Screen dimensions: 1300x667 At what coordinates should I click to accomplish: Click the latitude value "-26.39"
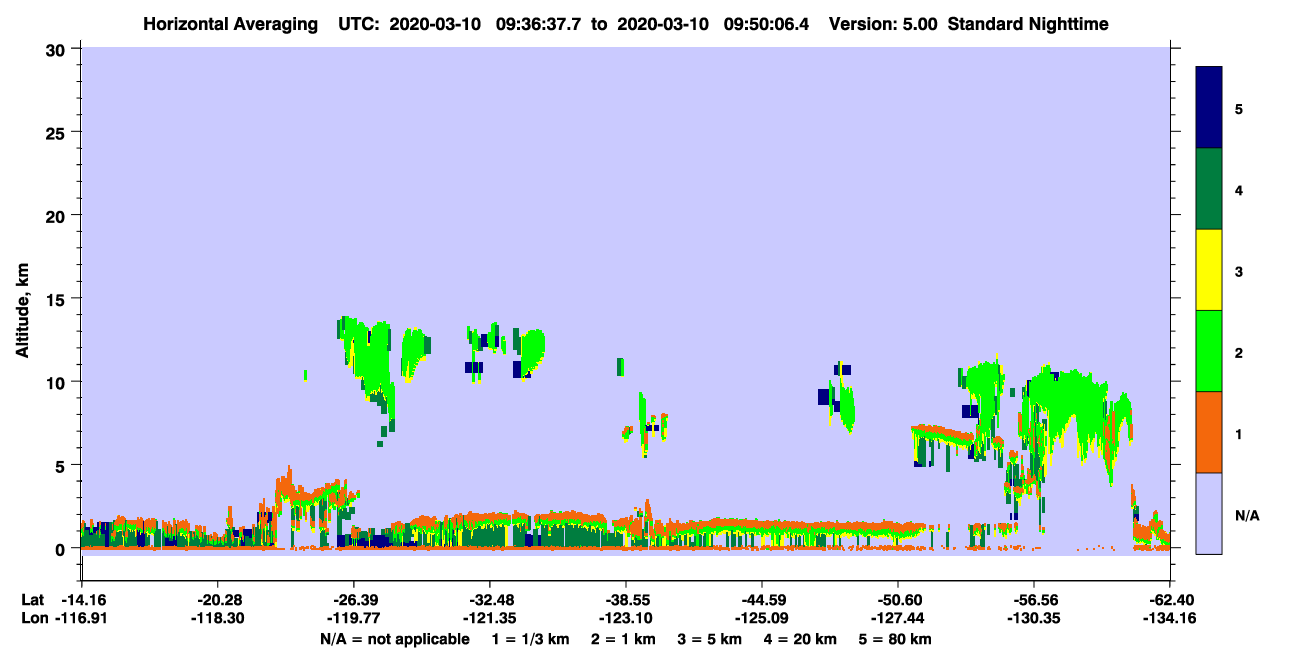[x=353, y=600]
